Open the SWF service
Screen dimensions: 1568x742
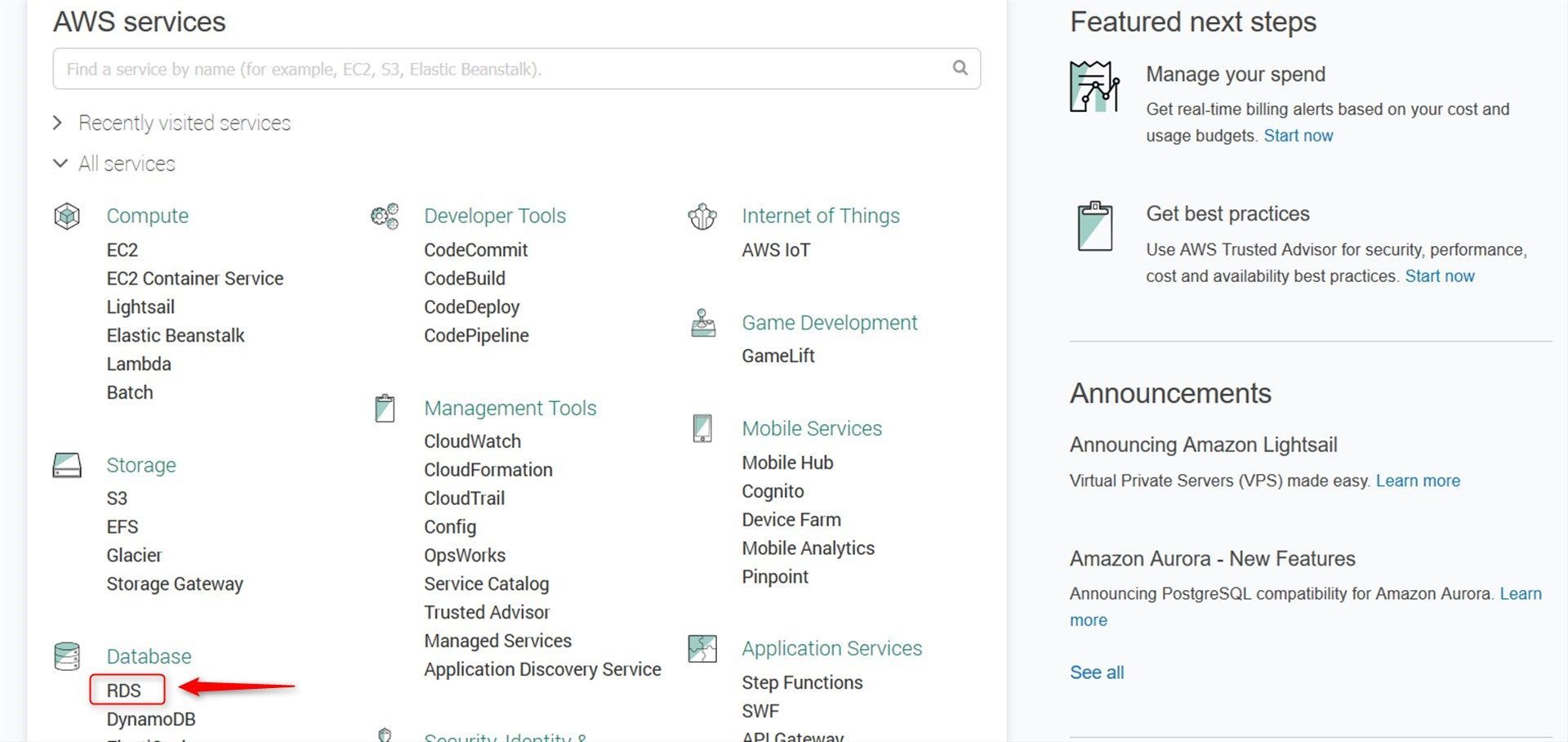click(760, 712)
